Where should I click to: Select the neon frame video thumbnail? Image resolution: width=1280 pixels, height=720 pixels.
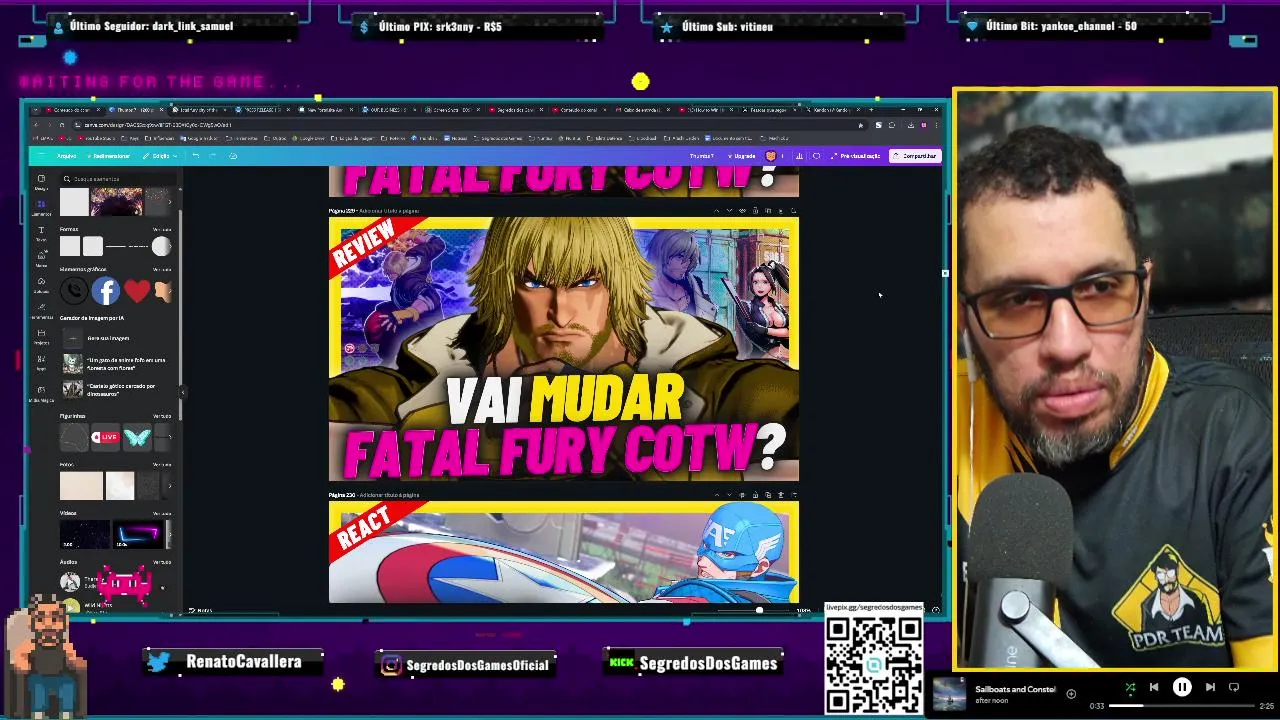coord(138,535)
